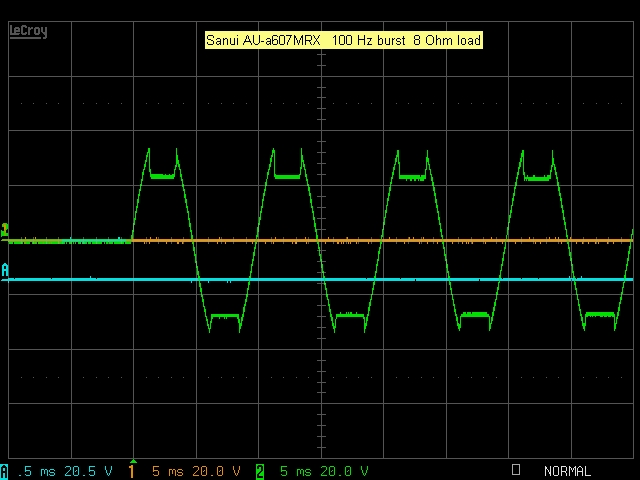Viewport: 640px width, 480px height.
Task: Click the orange '5 ms 20.0 V' channel 1 readout
Action: pyautogui.click(x=196, y=471)
